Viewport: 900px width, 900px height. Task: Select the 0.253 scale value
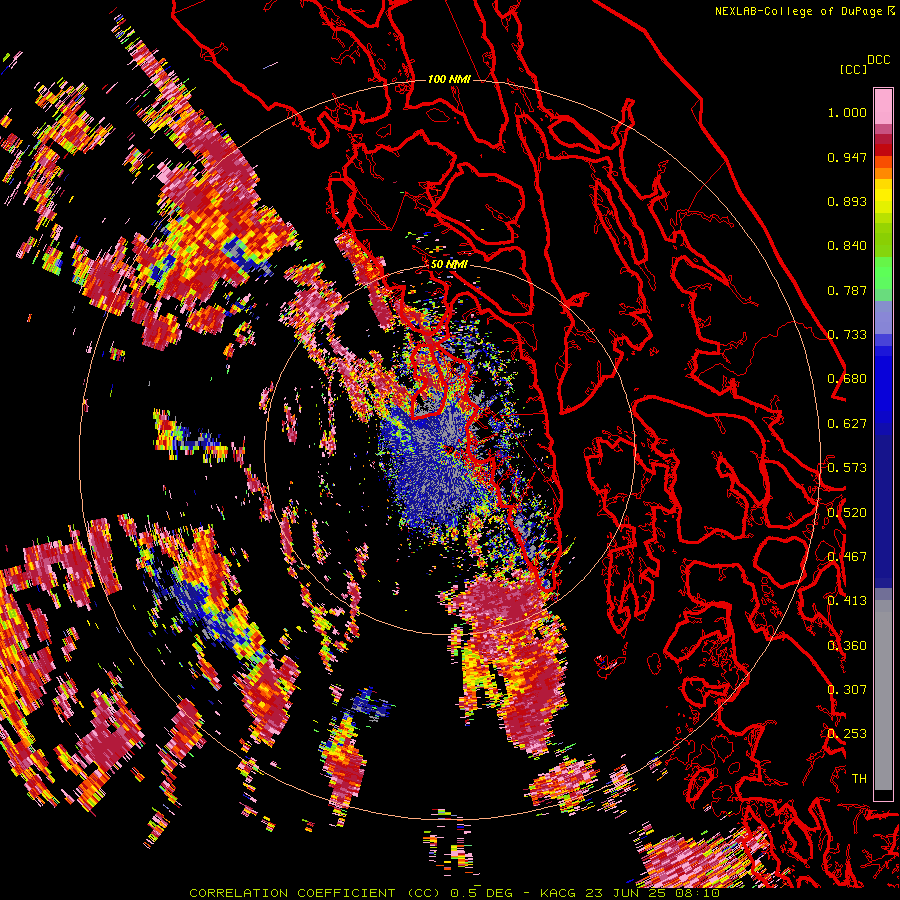847,734
